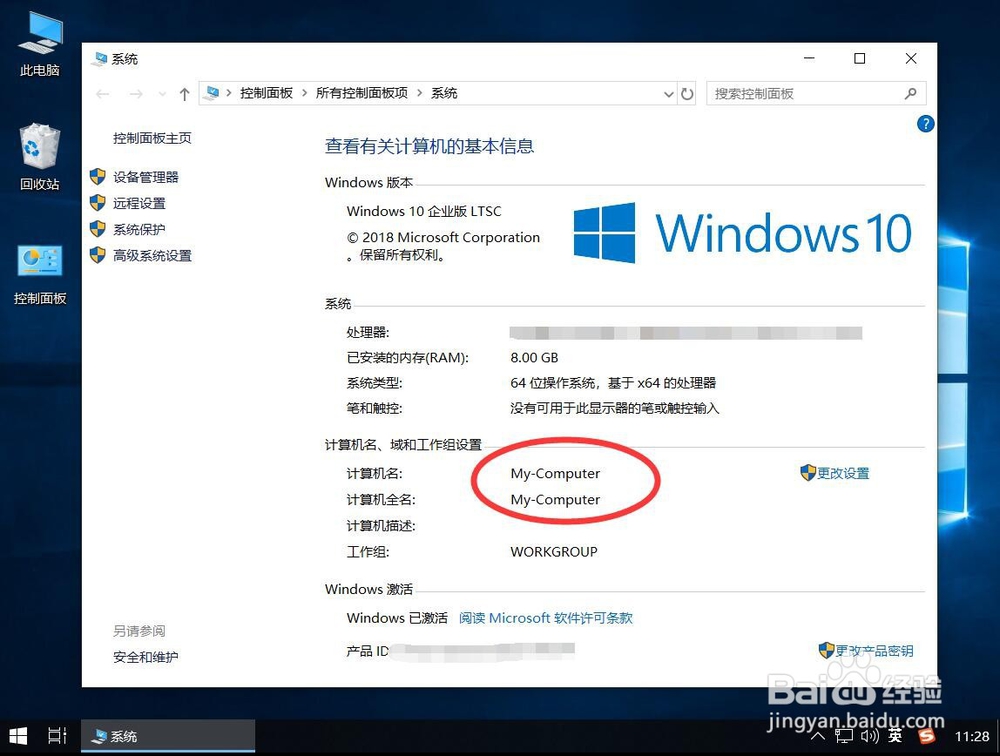Click shield icon beside 系统保护
This screenshot has height=756, width=1000.
98,229
